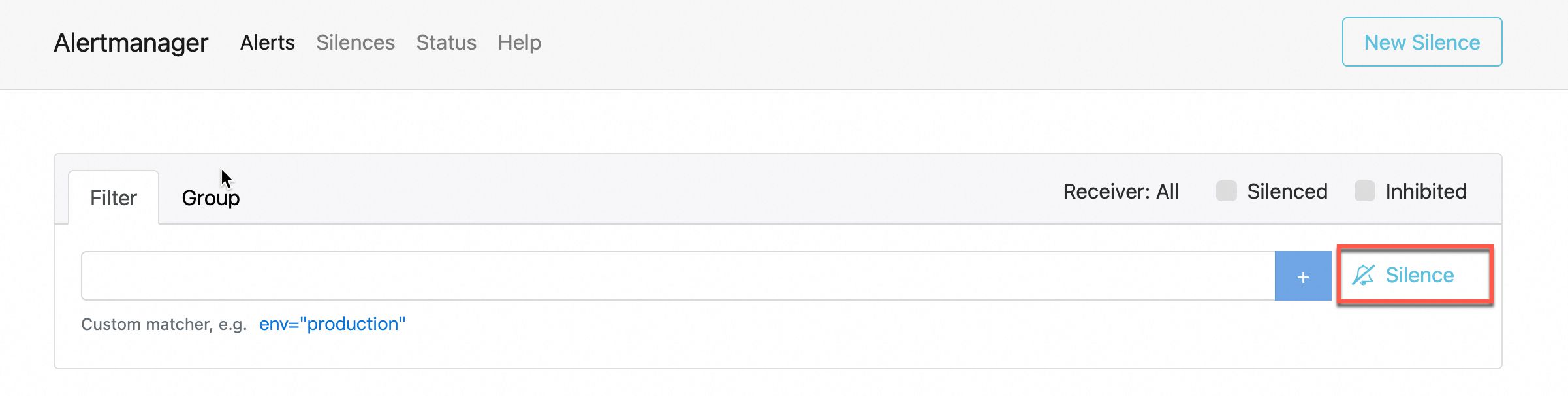
Task: Open the Help navigation link
Action: [519, 42]
